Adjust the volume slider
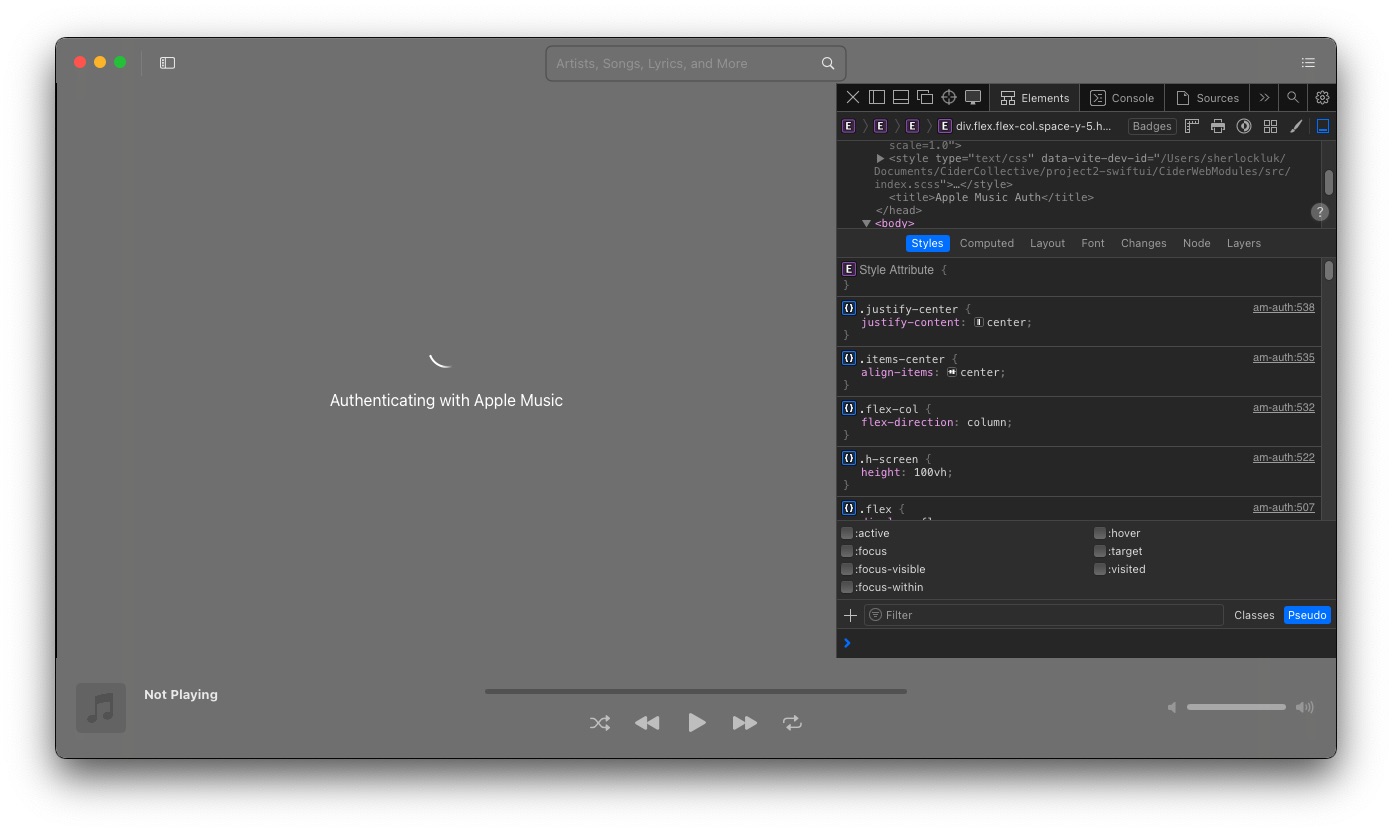 1236,707
